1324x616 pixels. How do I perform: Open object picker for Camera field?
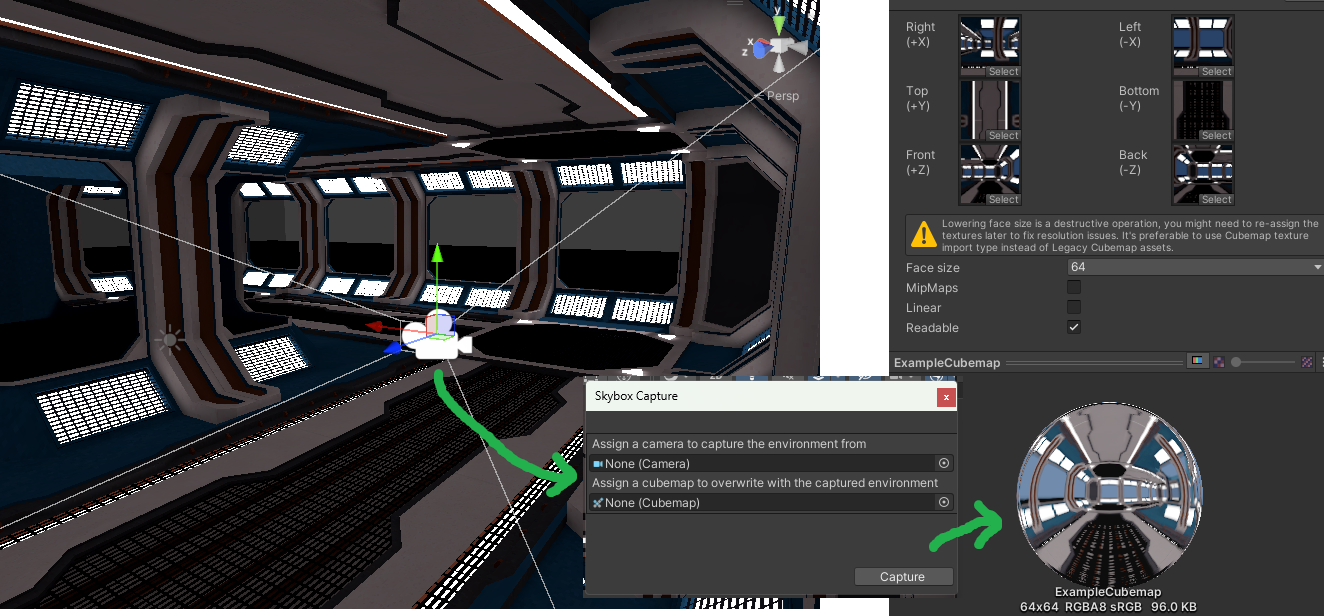tap(943, 464)
